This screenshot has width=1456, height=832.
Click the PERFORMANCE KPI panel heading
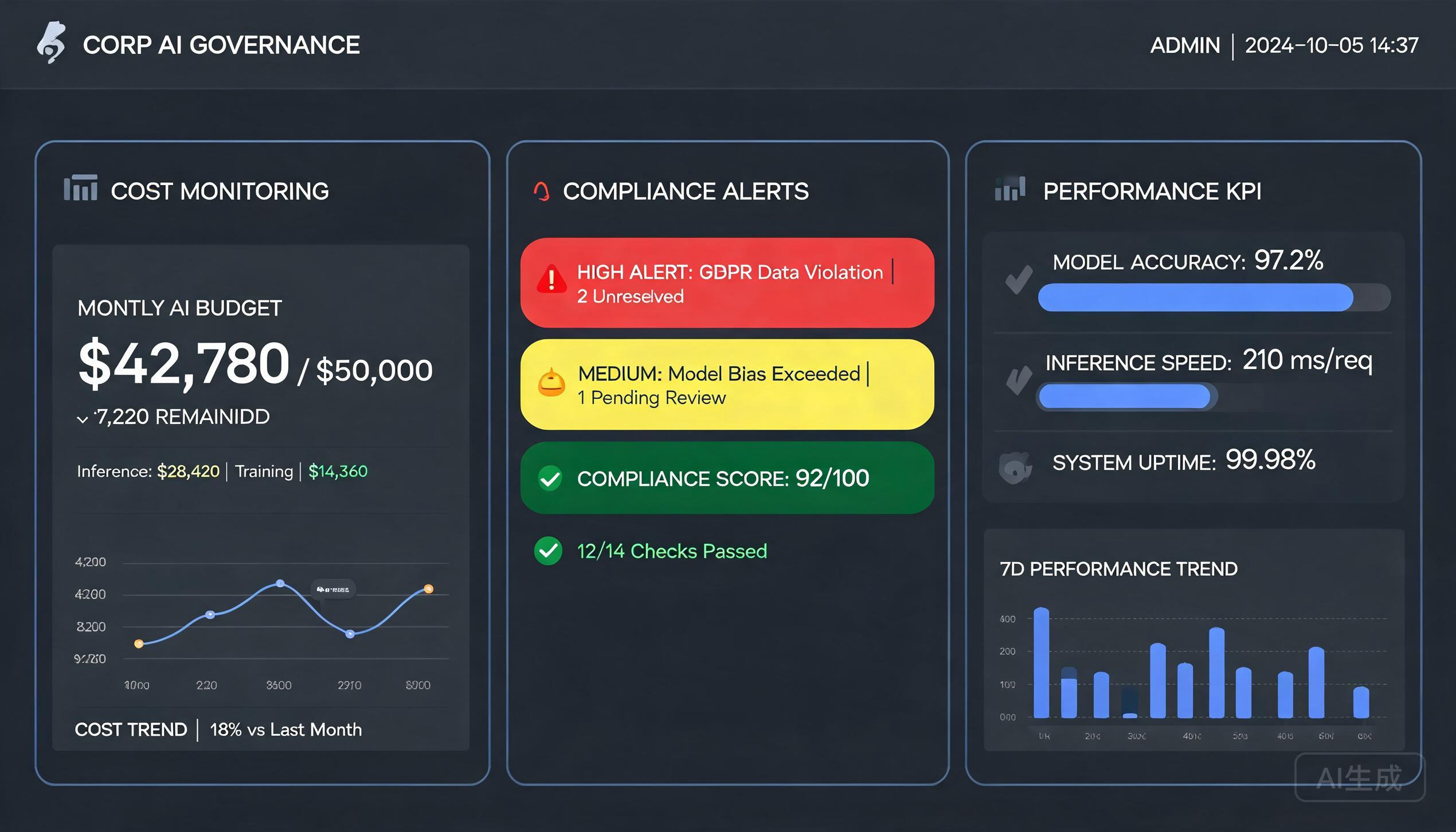(1152, 191)
